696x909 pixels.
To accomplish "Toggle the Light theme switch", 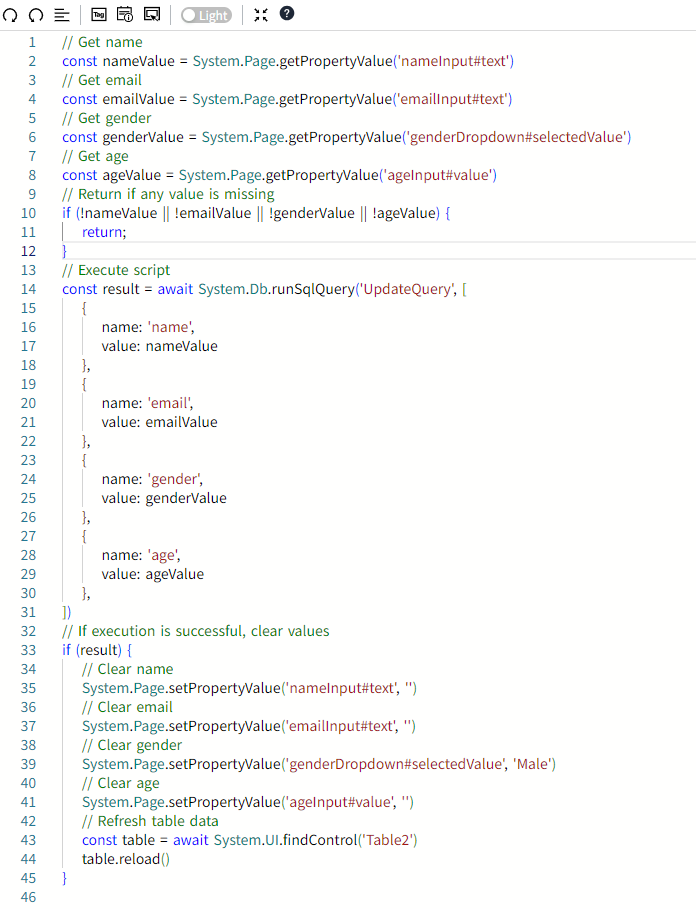I will tap(206, 15).
